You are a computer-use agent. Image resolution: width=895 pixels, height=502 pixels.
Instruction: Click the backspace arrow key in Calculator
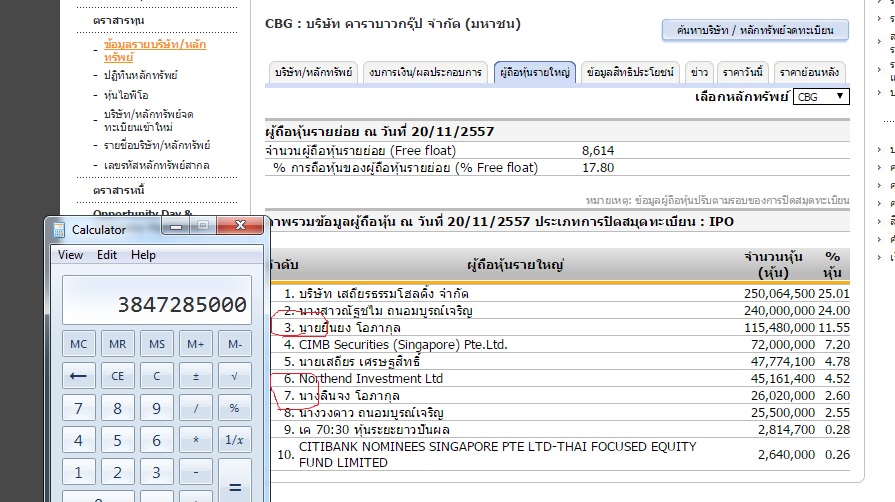pyautogui.click(x=79, y=376)
